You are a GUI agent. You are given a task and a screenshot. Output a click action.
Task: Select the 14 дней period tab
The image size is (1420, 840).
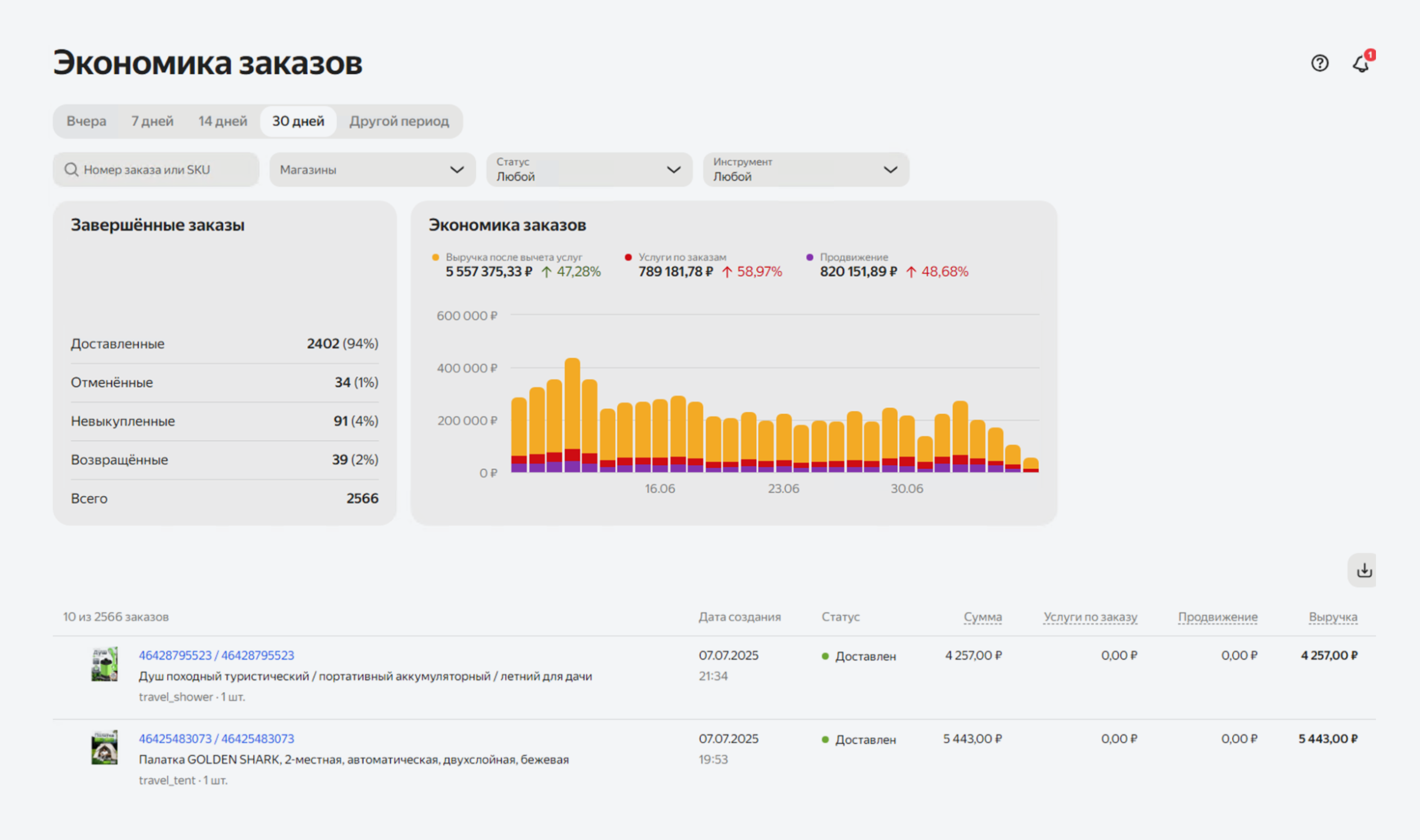223,121
